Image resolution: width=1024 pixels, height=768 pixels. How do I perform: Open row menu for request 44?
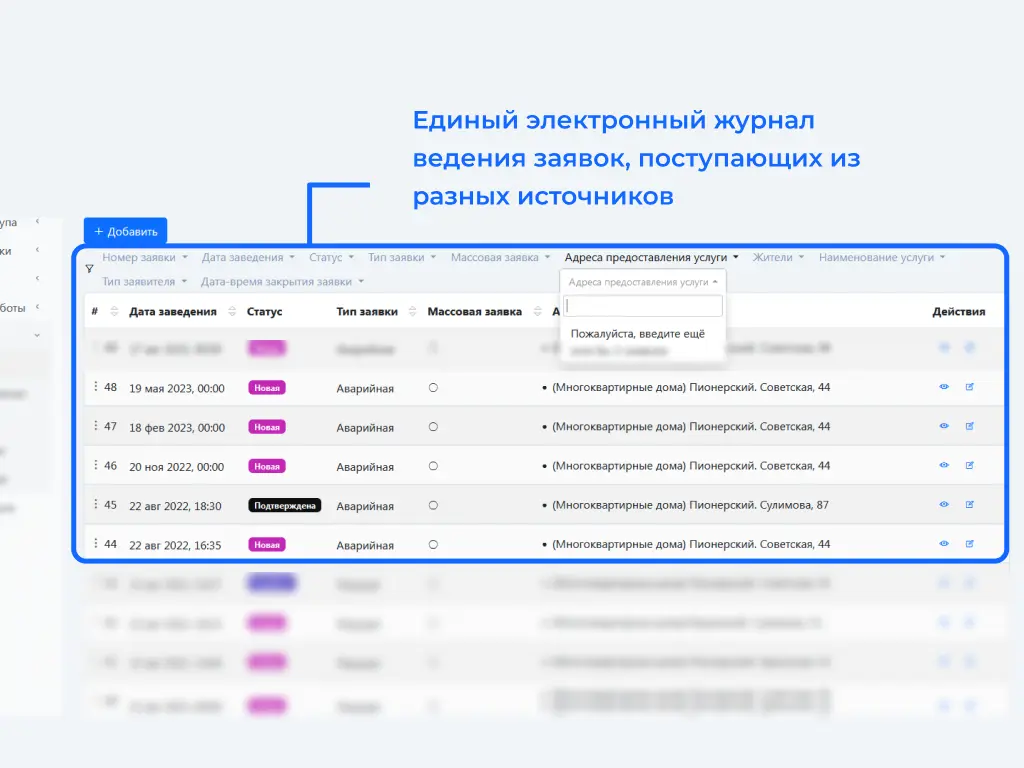(96, 544)
